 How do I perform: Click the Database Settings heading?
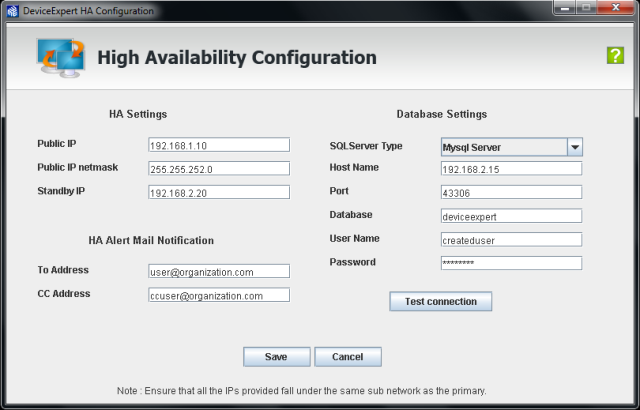pyautogui.click(x=442, y=114)
